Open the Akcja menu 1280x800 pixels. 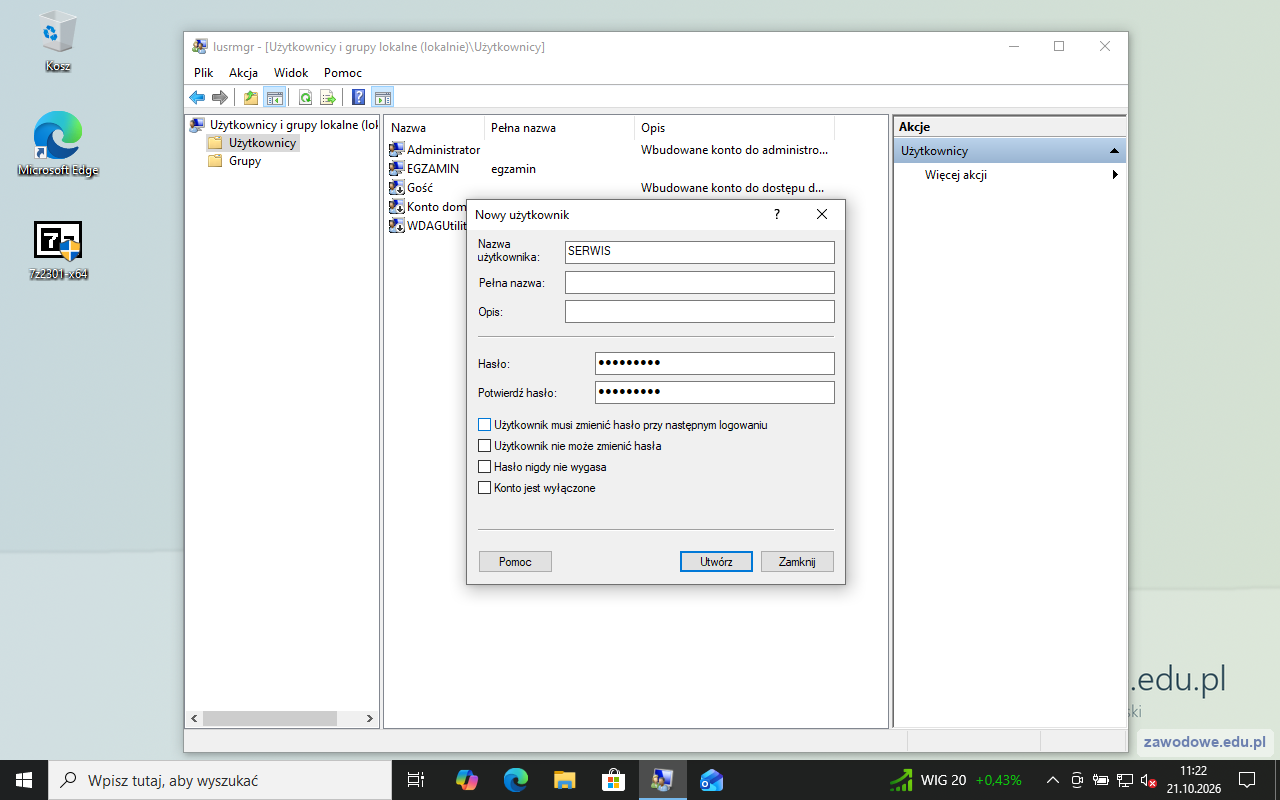tap(243, 73)
